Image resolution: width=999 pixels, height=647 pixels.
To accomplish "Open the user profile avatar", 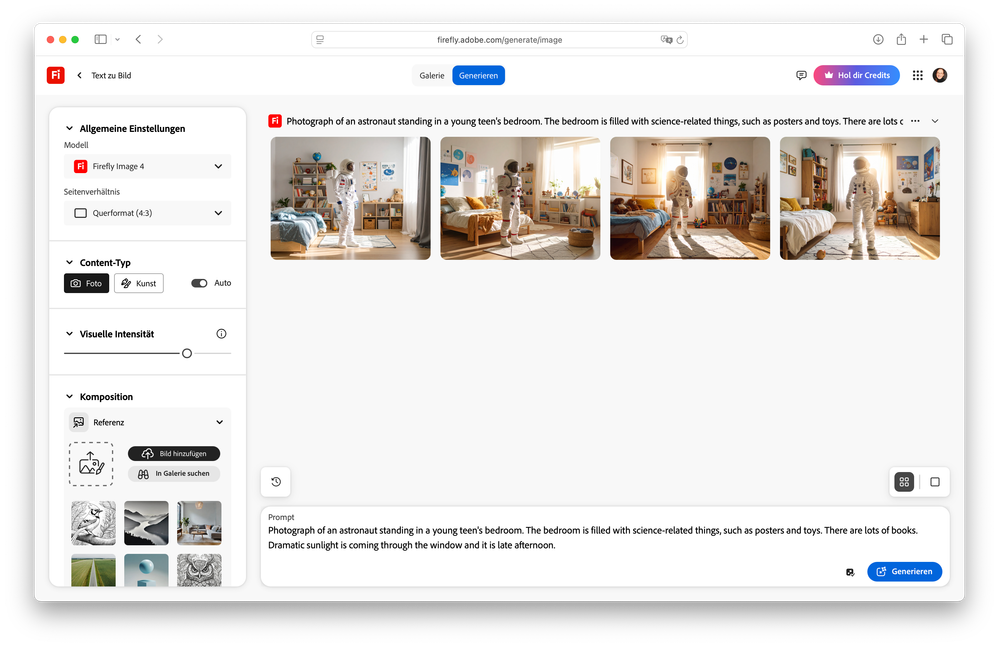I will click(940, 75).
